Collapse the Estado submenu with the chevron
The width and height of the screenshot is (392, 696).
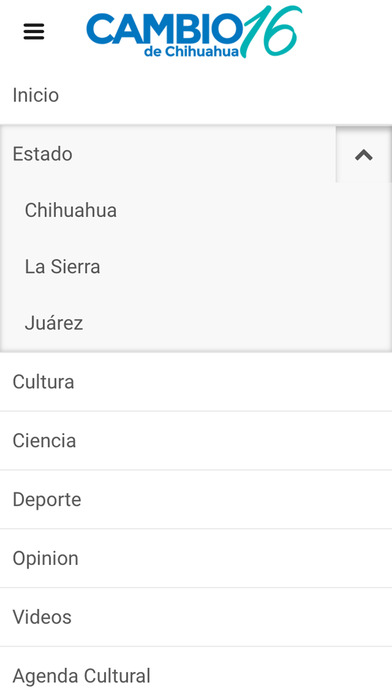364,154
